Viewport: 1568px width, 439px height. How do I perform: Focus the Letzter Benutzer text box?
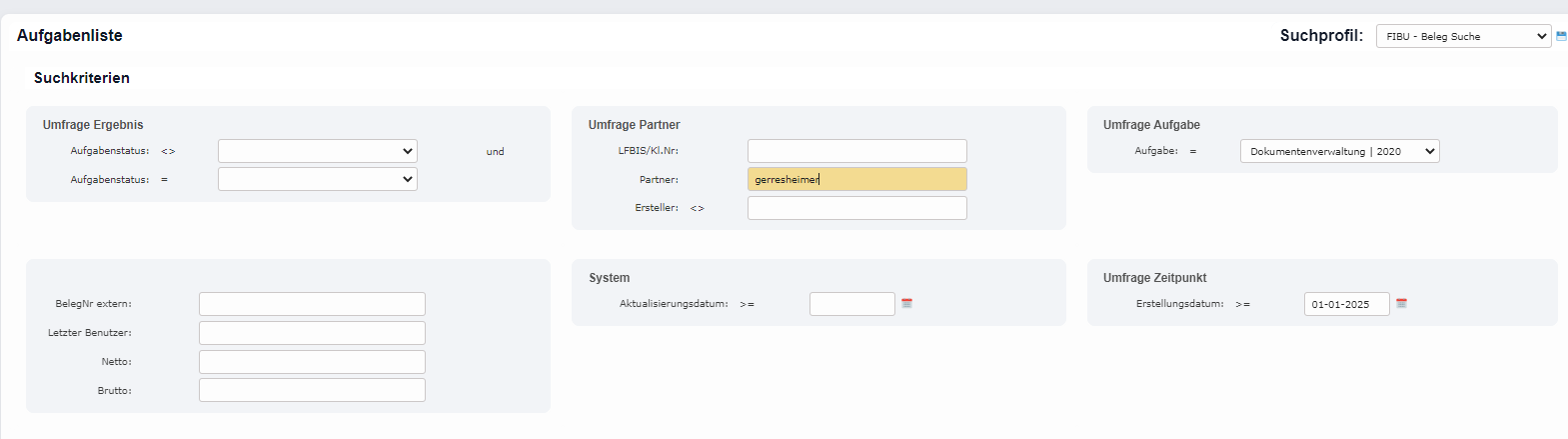click(x=312, y=333)
